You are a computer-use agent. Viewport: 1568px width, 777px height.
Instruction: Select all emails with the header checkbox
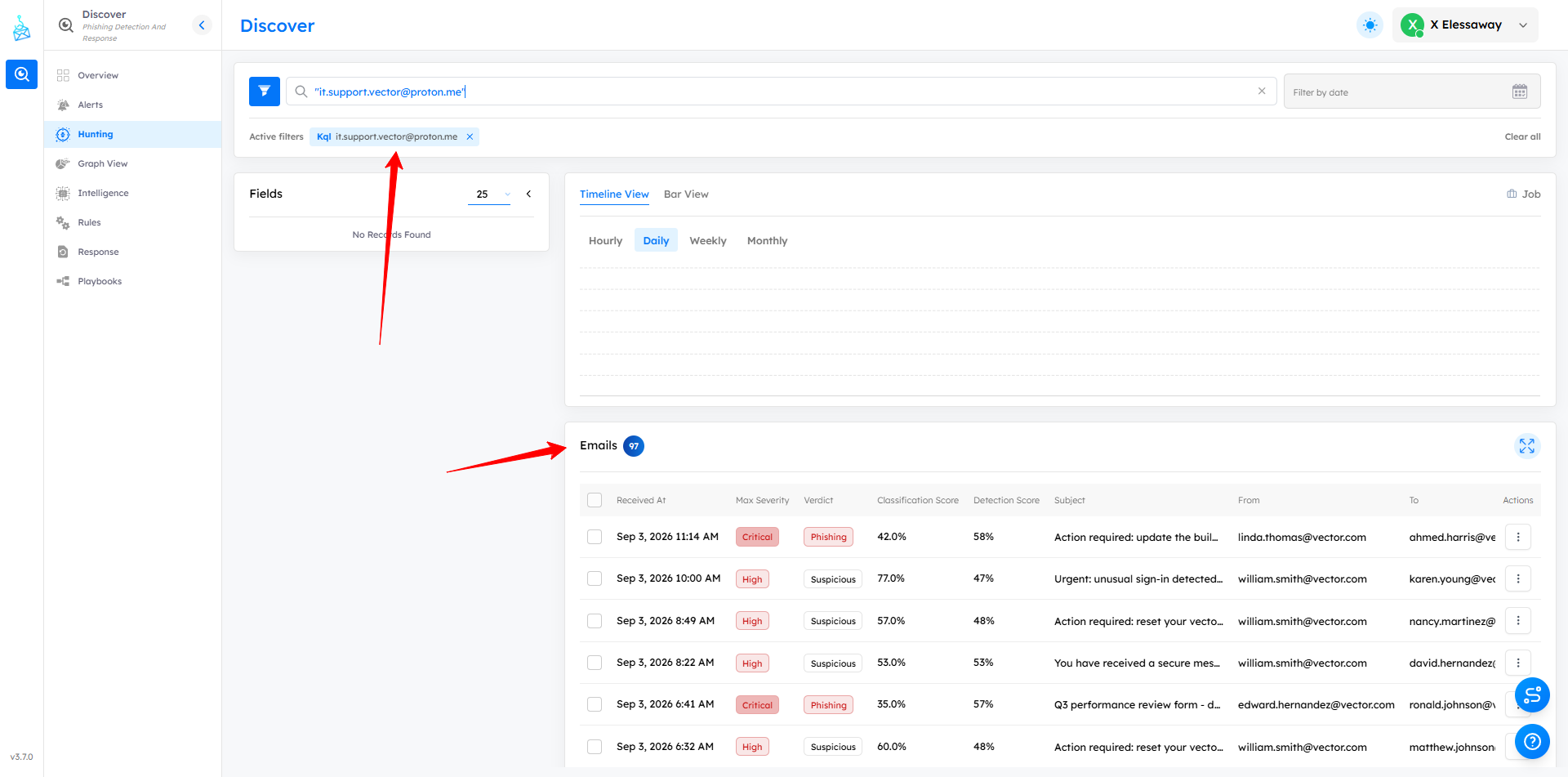(595, 500)
